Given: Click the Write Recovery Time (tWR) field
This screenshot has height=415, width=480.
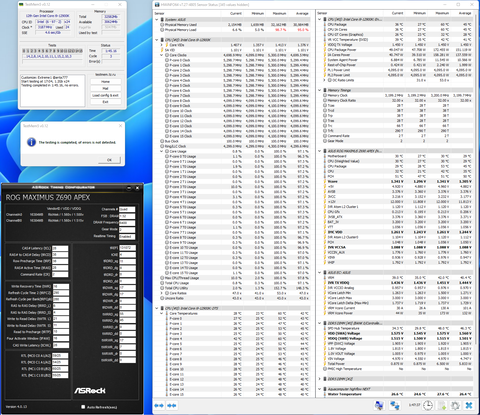Looking at the screenshot, I should coord(61,286).
